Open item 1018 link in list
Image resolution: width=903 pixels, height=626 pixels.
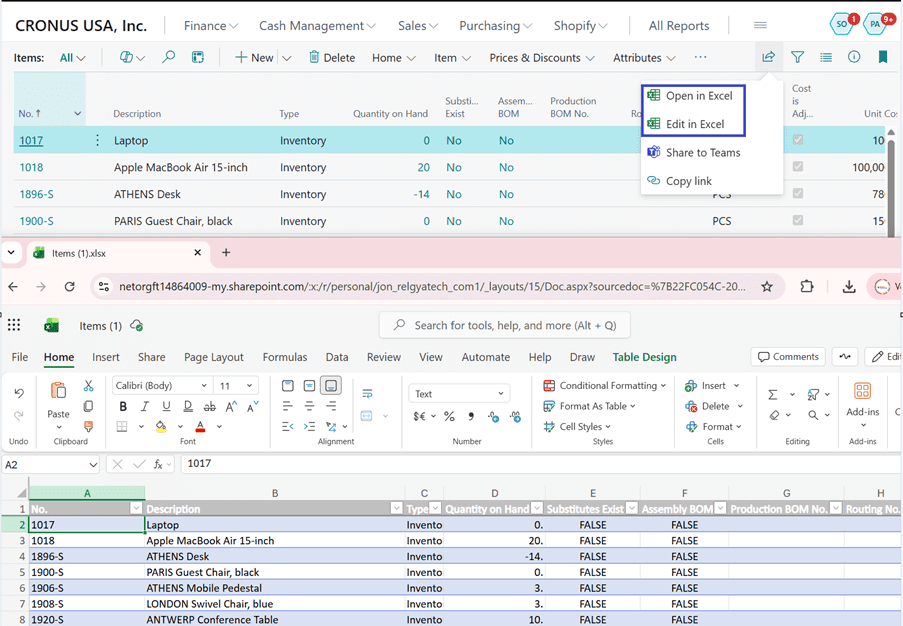(x=31, y=168)
